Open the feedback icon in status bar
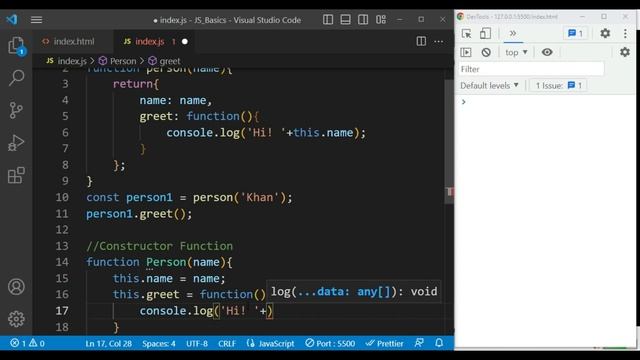Image resolution: width=640 pixels, height=360 pixels. pos(419,343)
